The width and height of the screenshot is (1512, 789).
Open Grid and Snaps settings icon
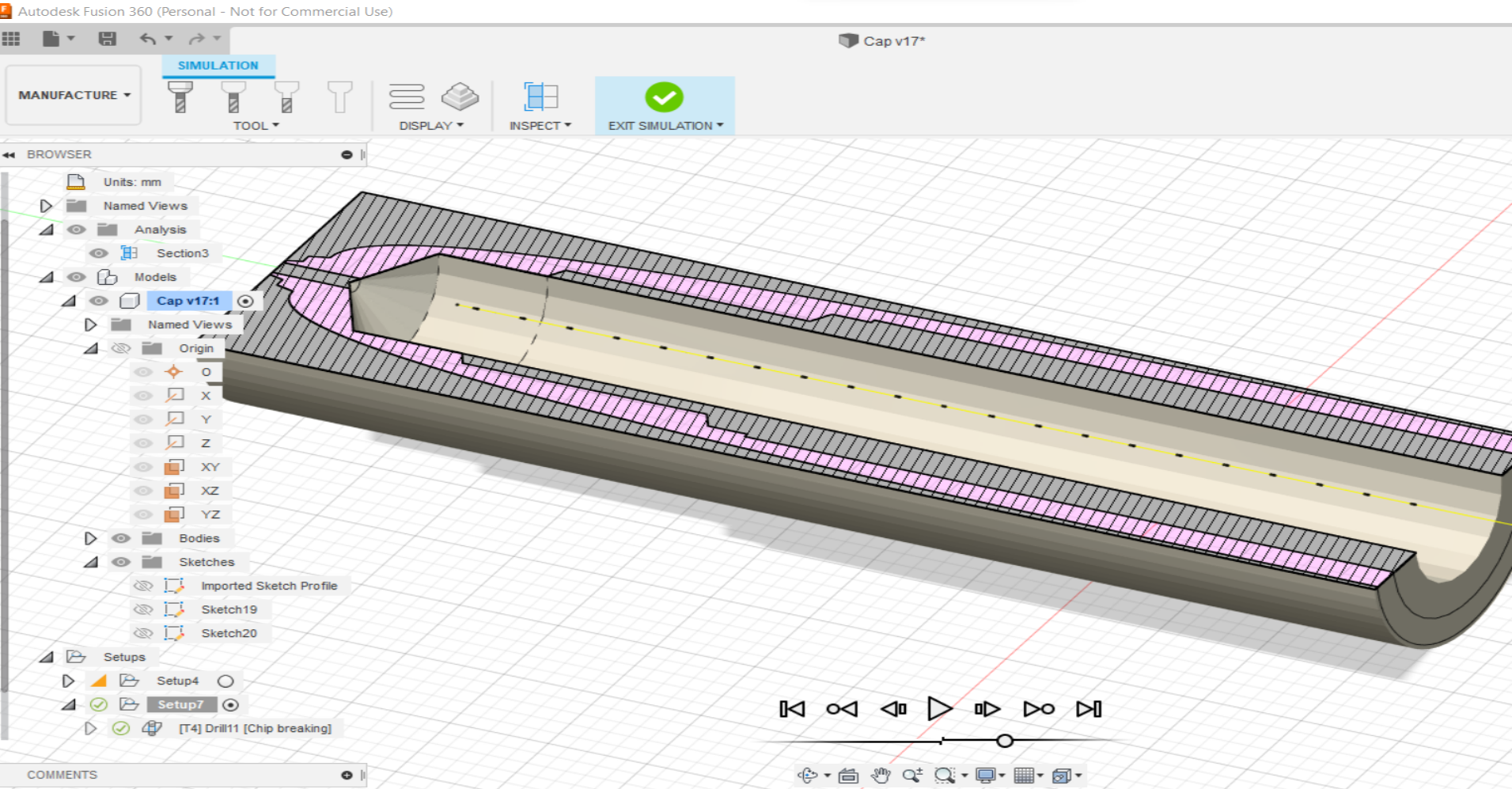1024,776
